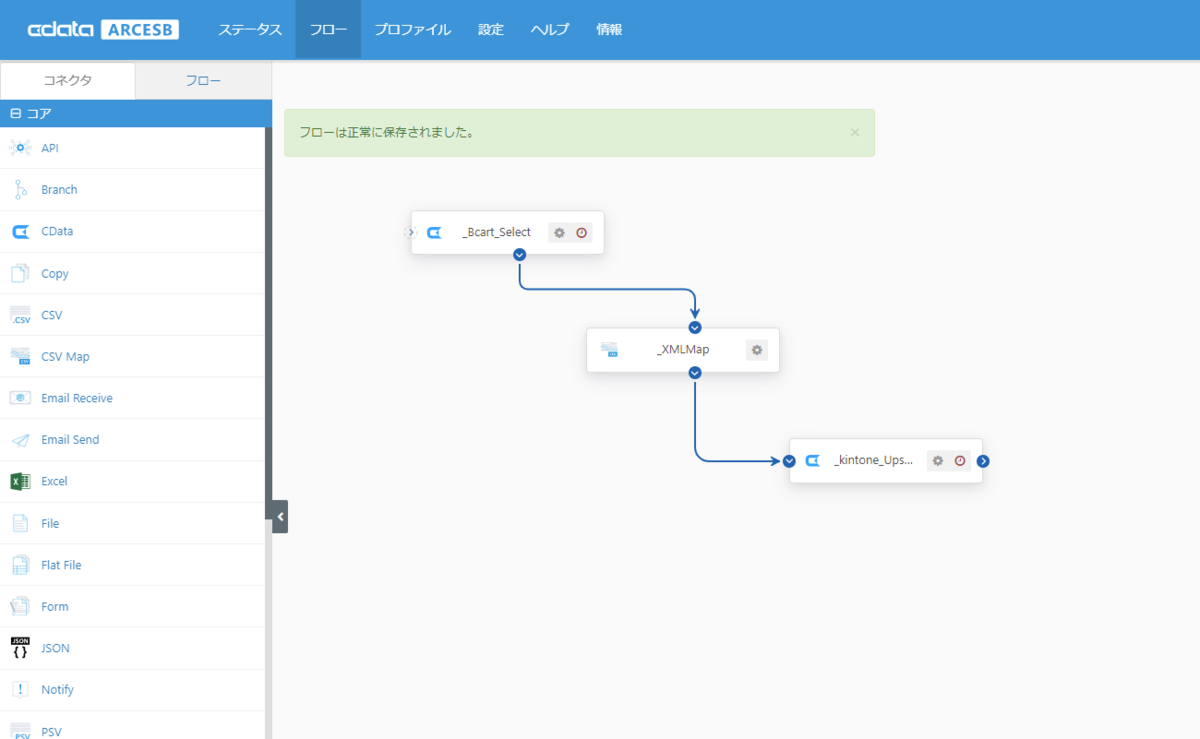Click the output port below _Bcart_Select
Screen dimensions: 1200x739
point(519,255)
